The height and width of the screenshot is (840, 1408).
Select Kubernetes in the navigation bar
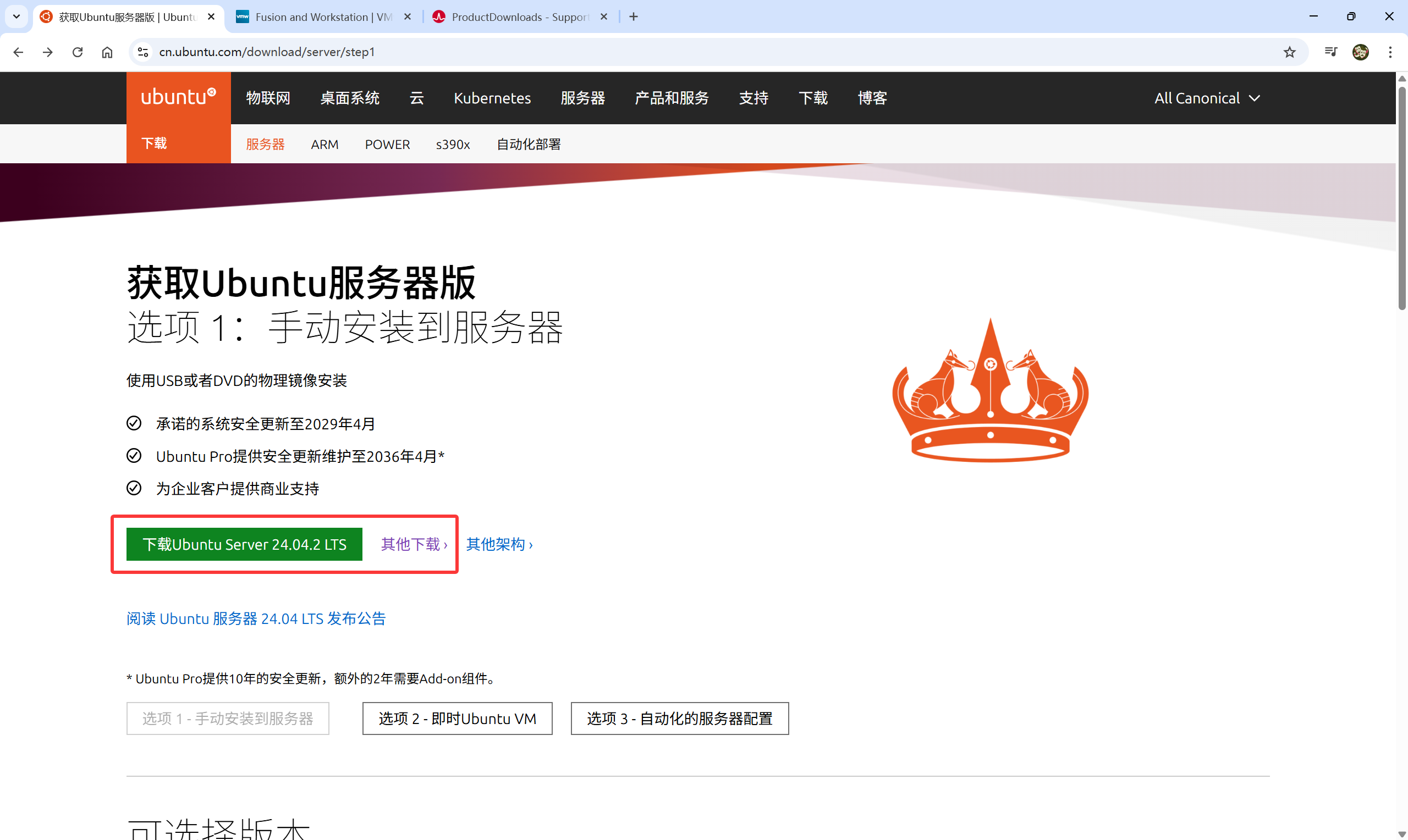click(491, 97)
